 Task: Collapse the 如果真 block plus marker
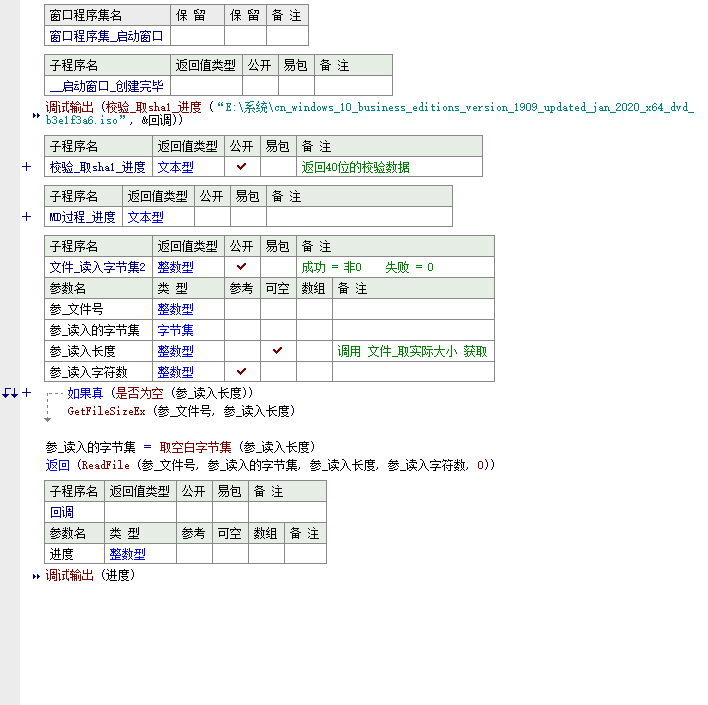[x=27, y=392]
